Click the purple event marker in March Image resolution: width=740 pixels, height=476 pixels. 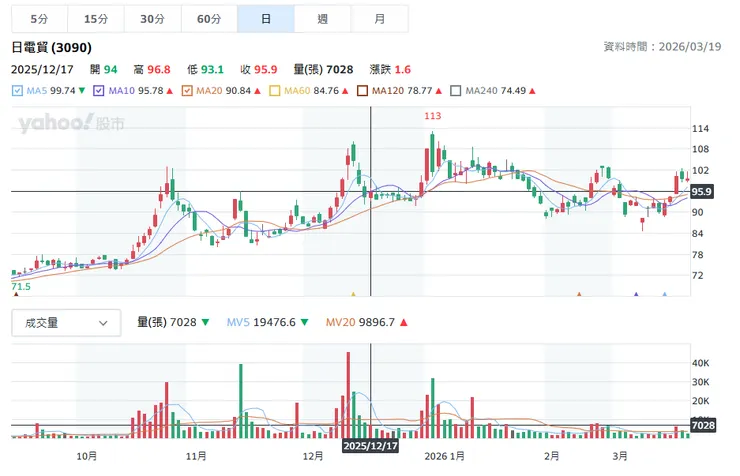click(x=636, y=294)
